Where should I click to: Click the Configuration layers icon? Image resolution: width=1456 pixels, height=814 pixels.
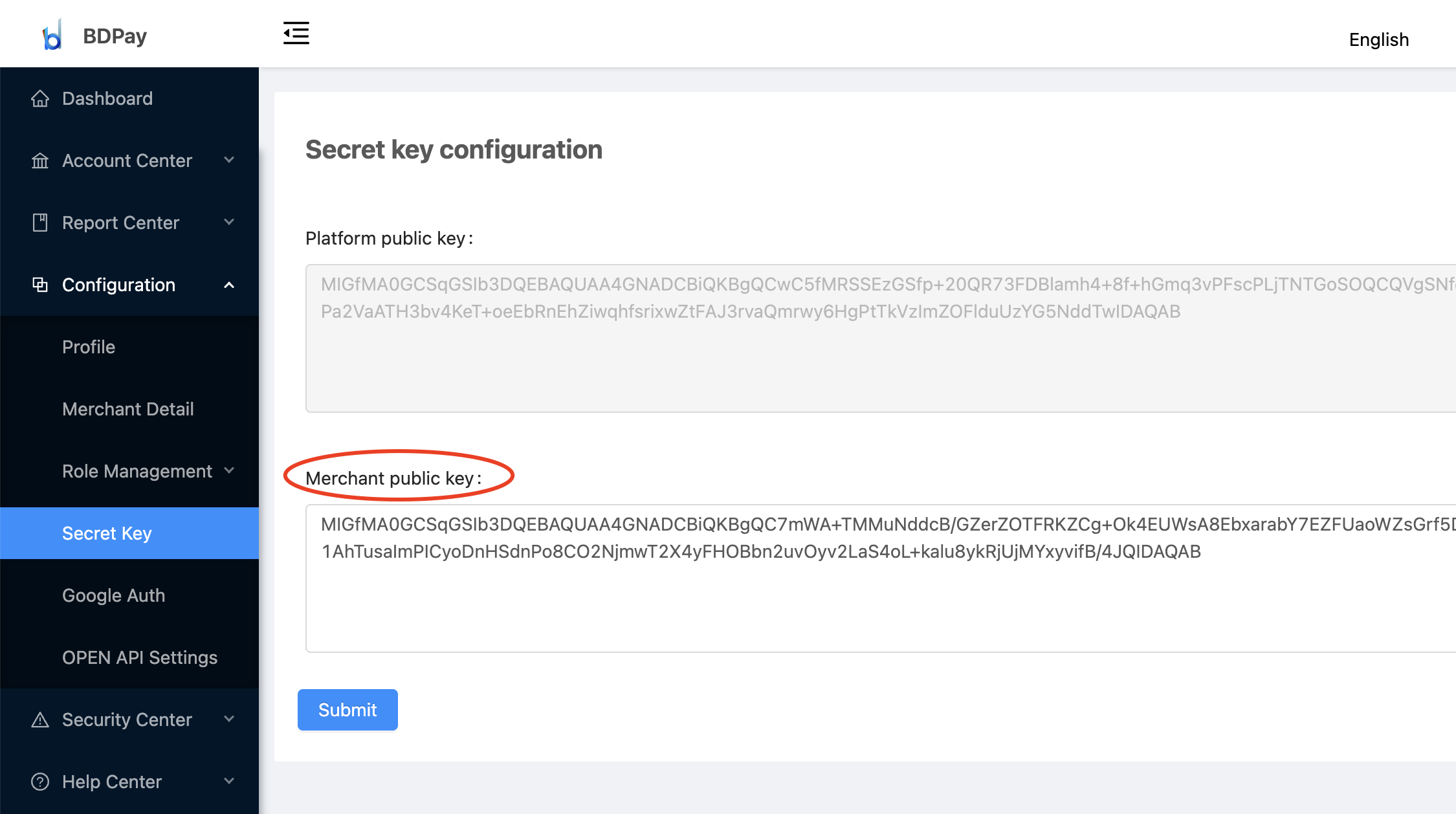click(40, 285)
